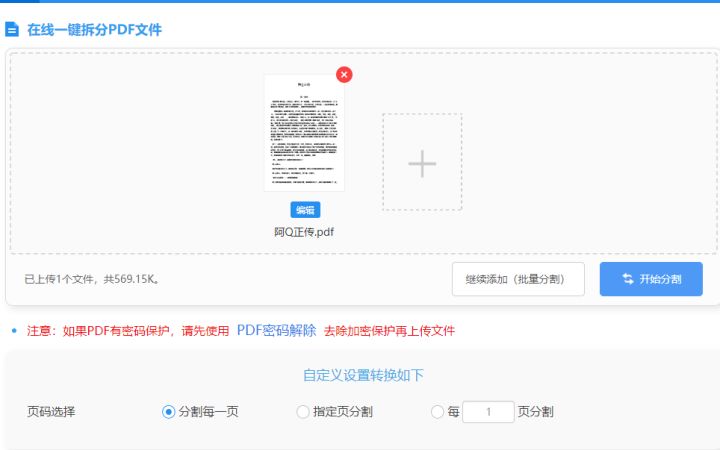
Task: Click the 已上传1个文件 status text
Action: pyautogui.click(x=92, y=279)
